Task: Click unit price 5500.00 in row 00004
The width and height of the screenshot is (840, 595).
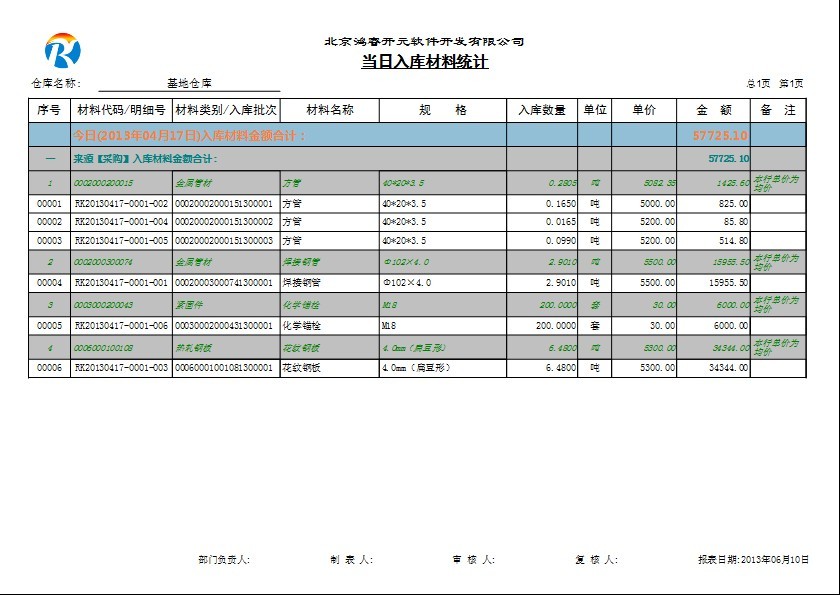Action: pyautogui.click(x=657, y=283)
